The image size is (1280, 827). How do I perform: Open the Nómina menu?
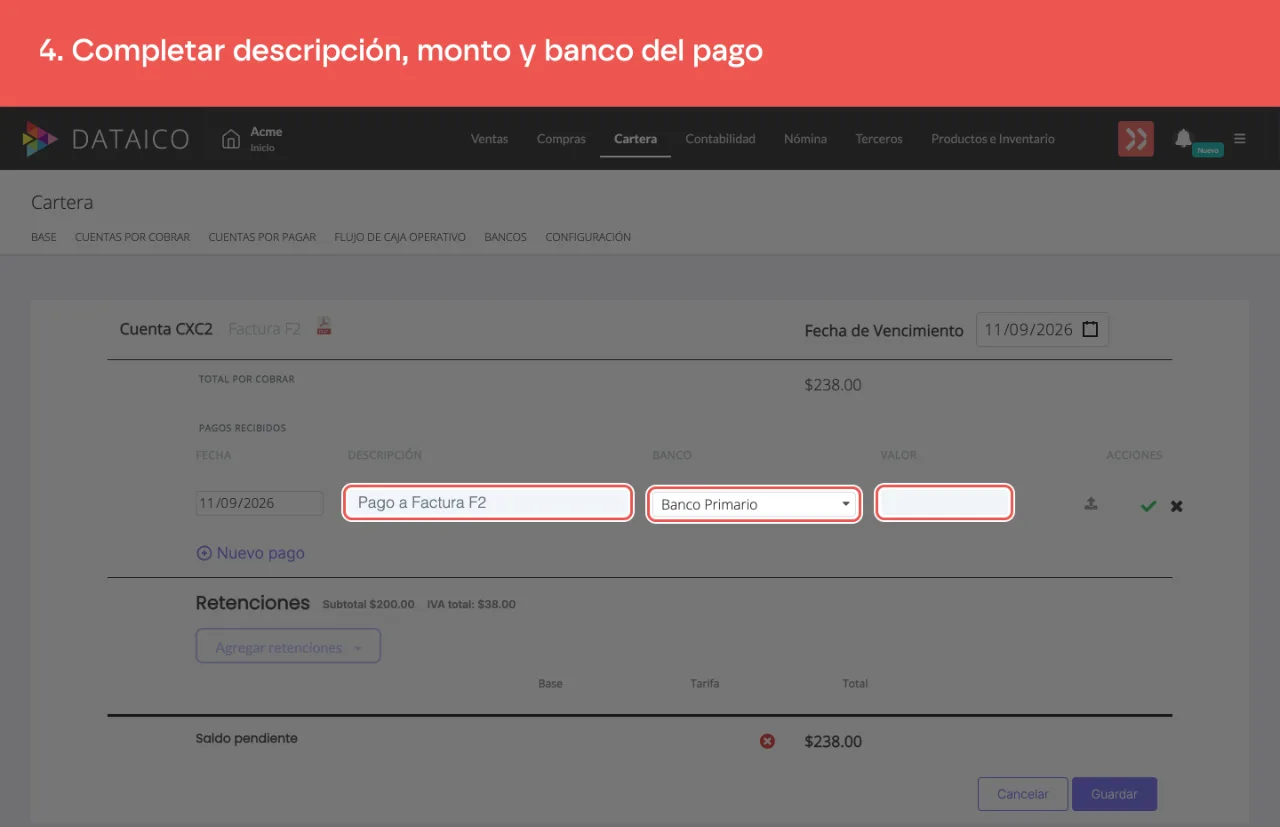[x=805, y=139]
